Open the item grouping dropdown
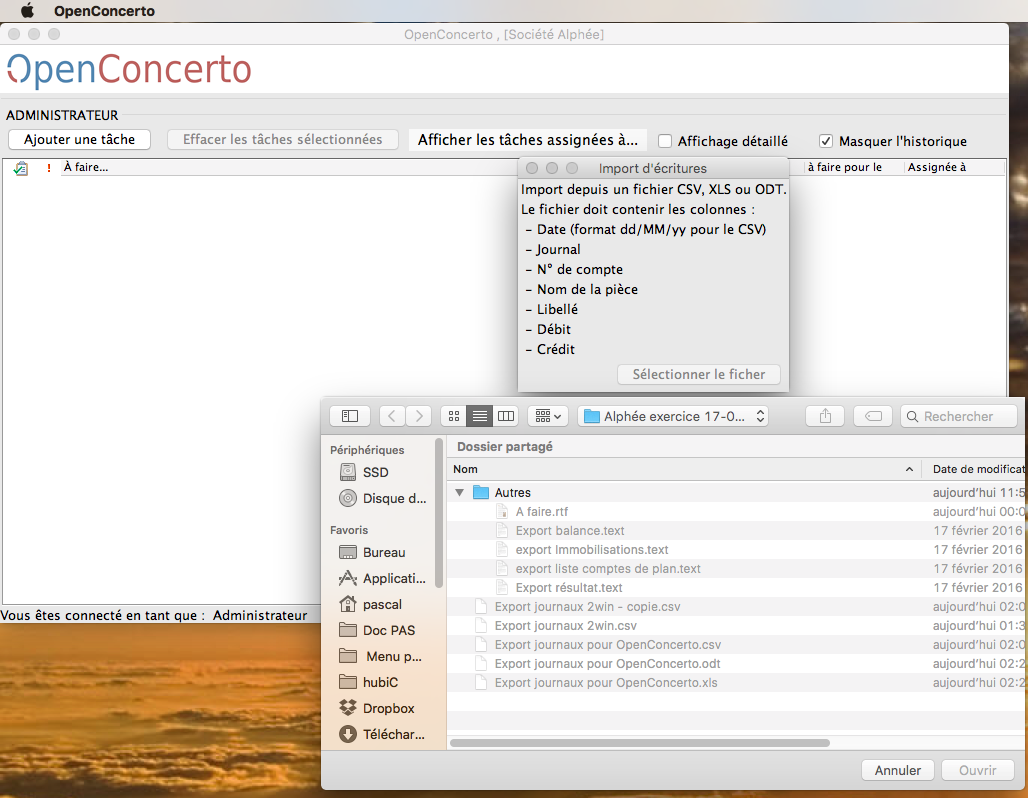 549,416
